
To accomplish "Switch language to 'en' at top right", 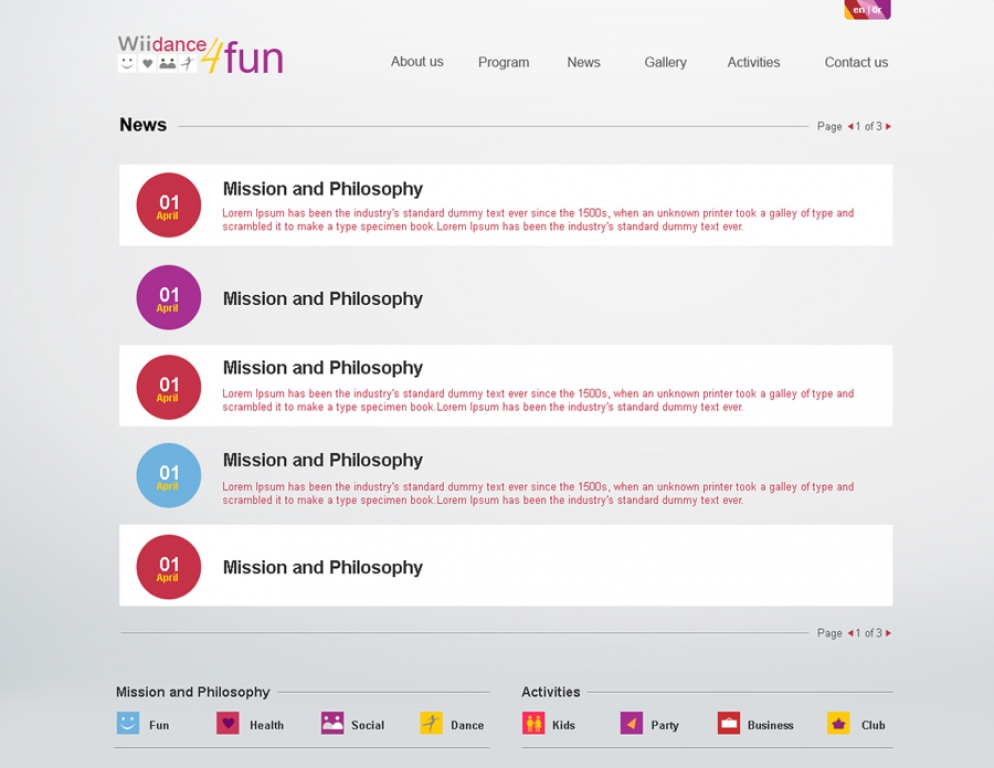I will point(859,10).
